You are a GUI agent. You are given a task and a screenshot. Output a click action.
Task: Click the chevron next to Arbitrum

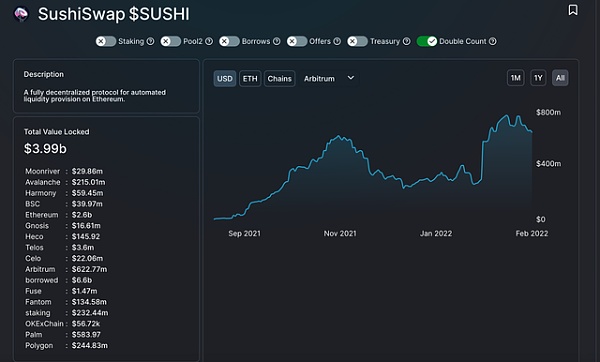click(351, 78)
